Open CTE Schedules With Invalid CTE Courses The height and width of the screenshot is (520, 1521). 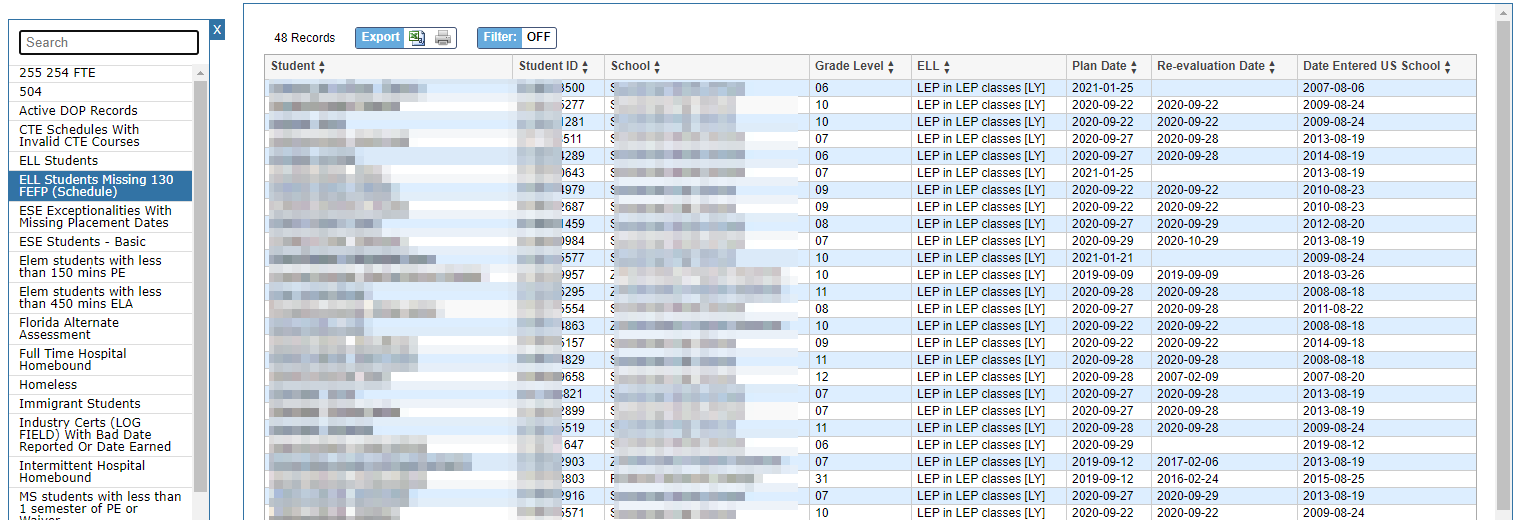pyautogui.click(x=100, y=136)
